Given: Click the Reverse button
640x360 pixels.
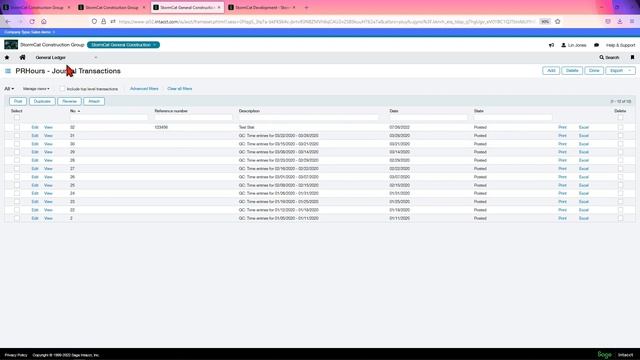Looking at the screenshot, I should [69, 101].
